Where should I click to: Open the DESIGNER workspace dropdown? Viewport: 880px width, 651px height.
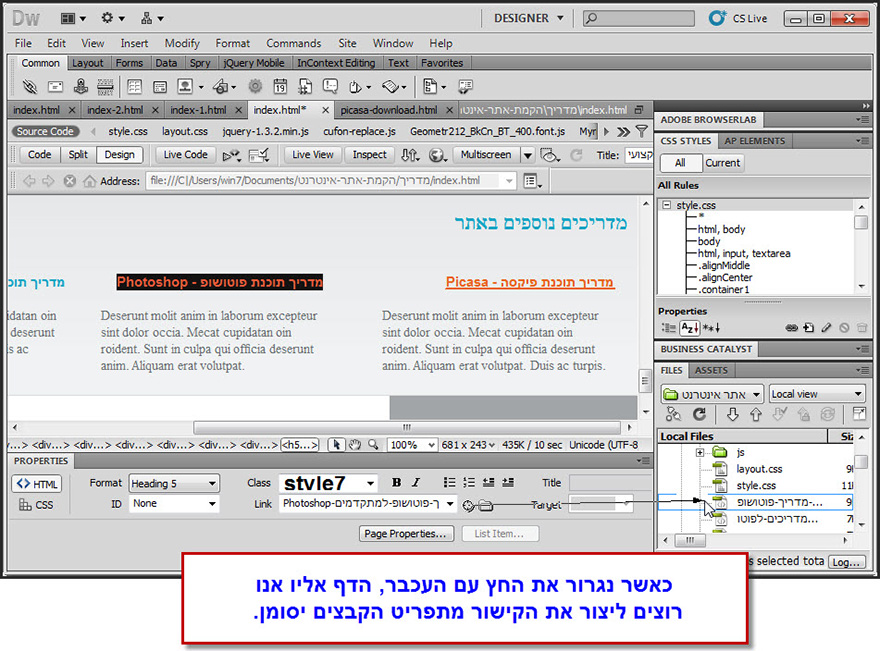(x=529, y=19)
